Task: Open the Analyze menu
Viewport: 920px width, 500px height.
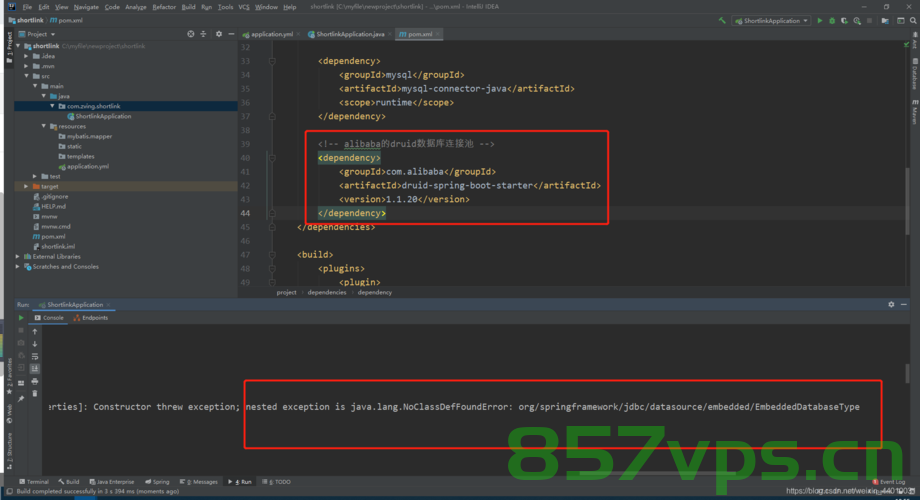Action: point(136,7)
